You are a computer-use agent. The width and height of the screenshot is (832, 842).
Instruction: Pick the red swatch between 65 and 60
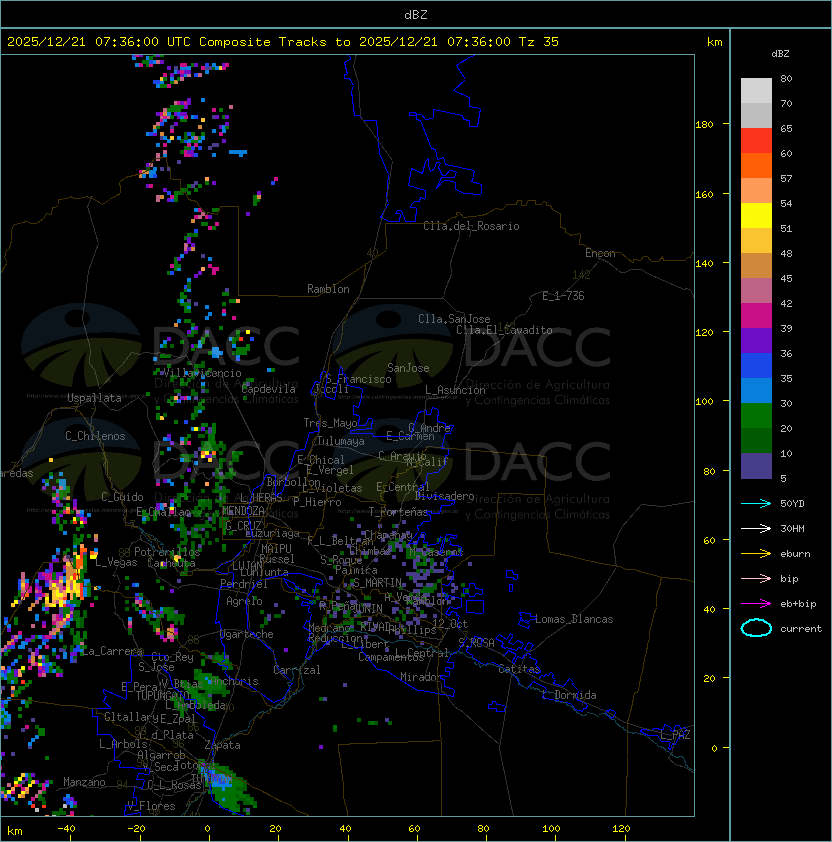(x=756, y=141)
